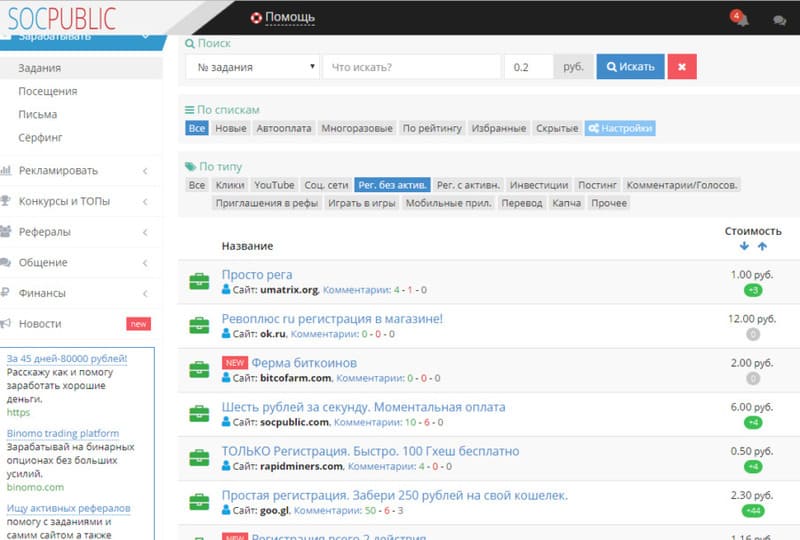Open Посещения in the sidebar menu
The width and height of the screenshot is (800, 540).
[47, 91]
